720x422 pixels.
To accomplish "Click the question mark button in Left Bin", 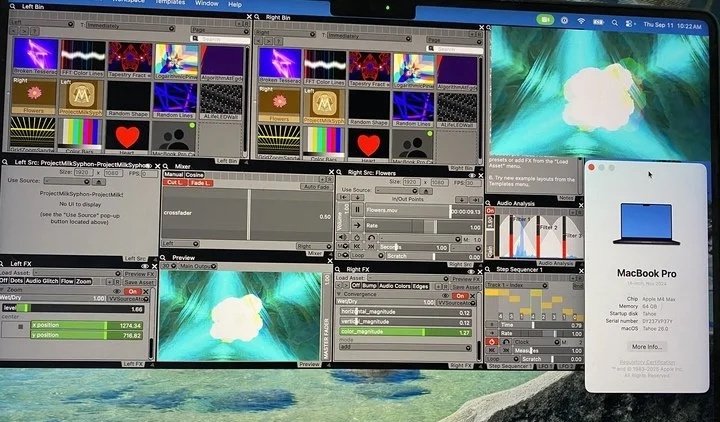I will 34,31.
